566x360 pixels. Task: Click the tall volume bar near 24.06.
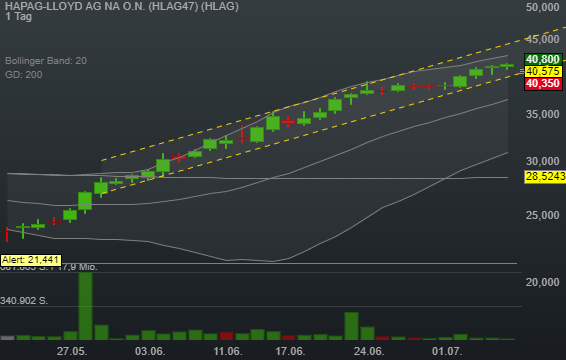tap(351, 326)
